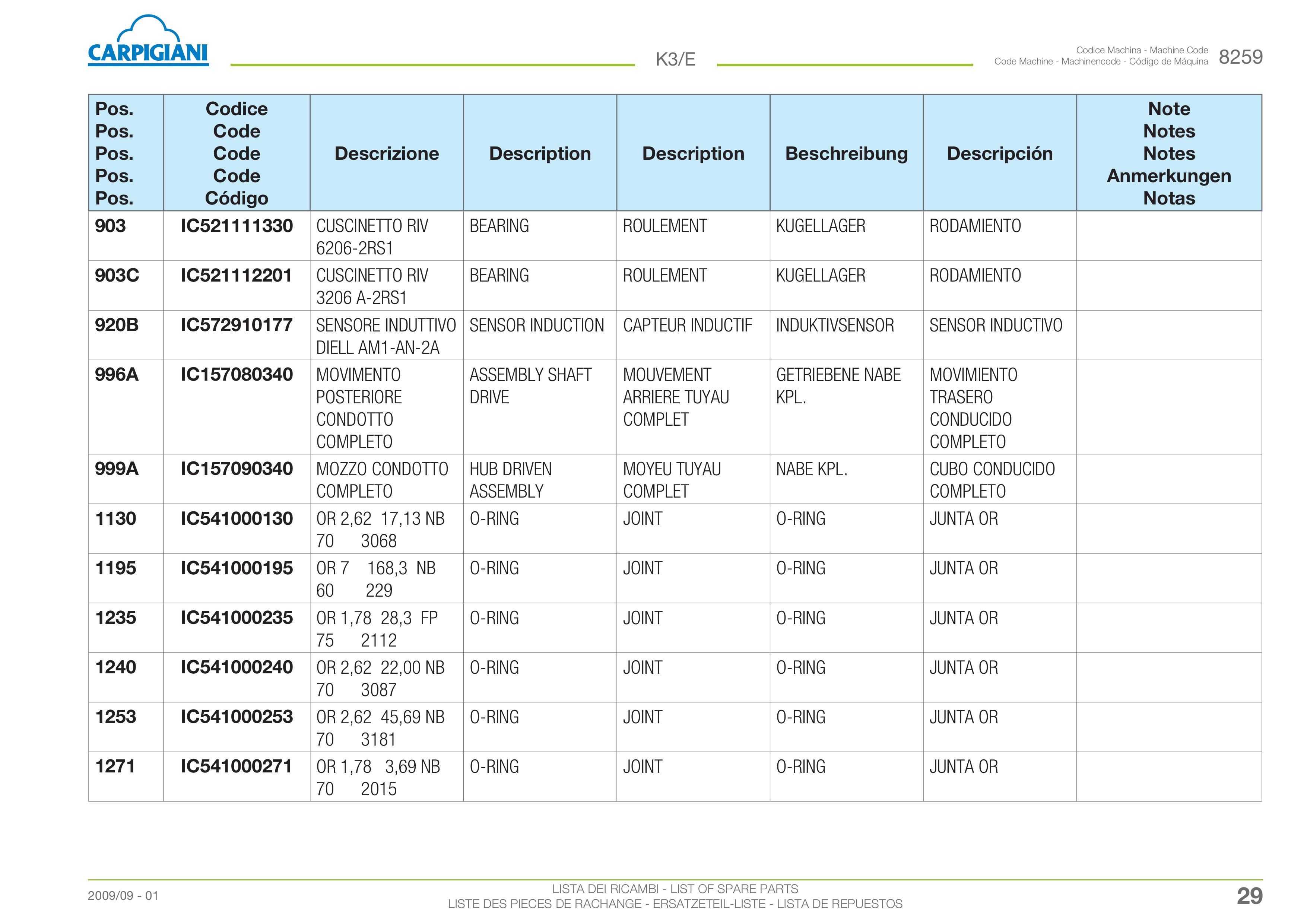This screenshot has width=1307, height=924.
Task: Click RODAMIENTO in row 903C
Action: 975,276
